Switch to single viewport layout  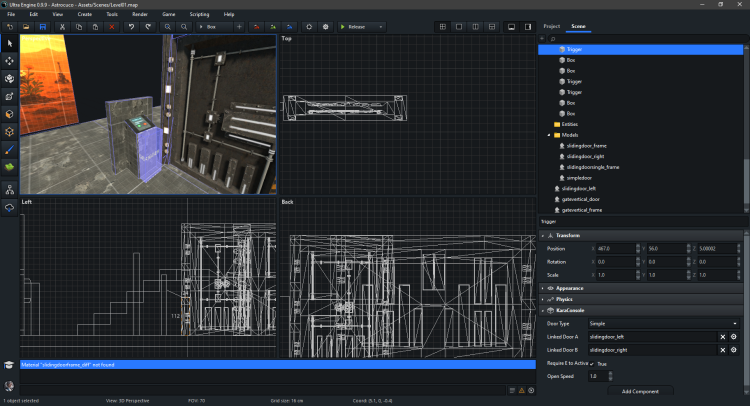point(459,26)
